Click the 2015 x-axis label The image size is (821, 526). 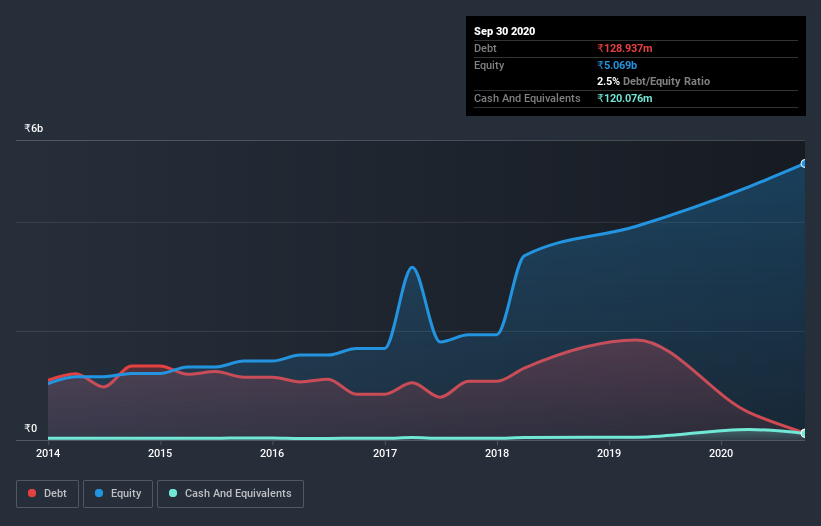[160, 453]
